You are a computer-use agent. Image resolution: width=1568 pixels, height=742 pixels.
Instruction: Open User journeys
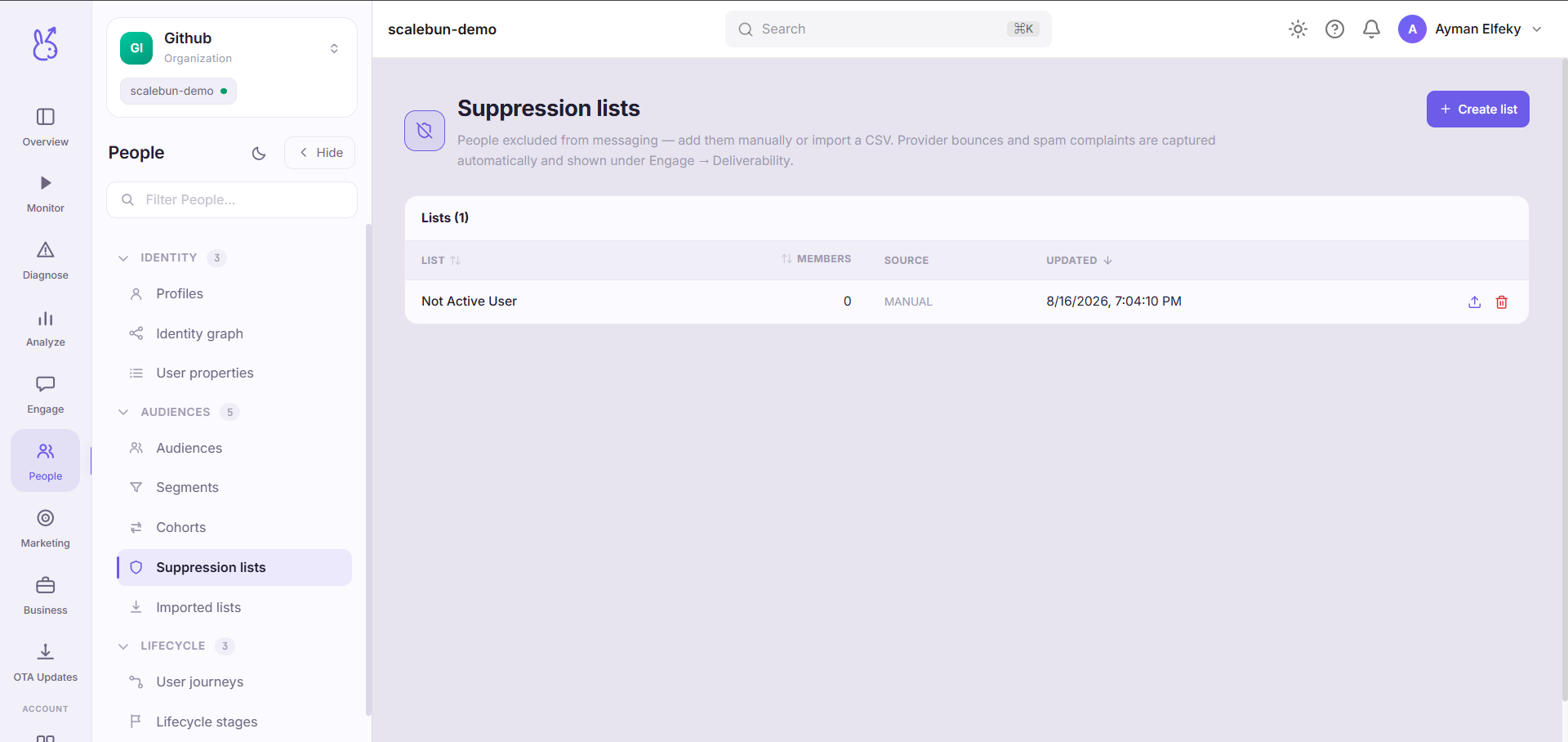pos(234,682)
